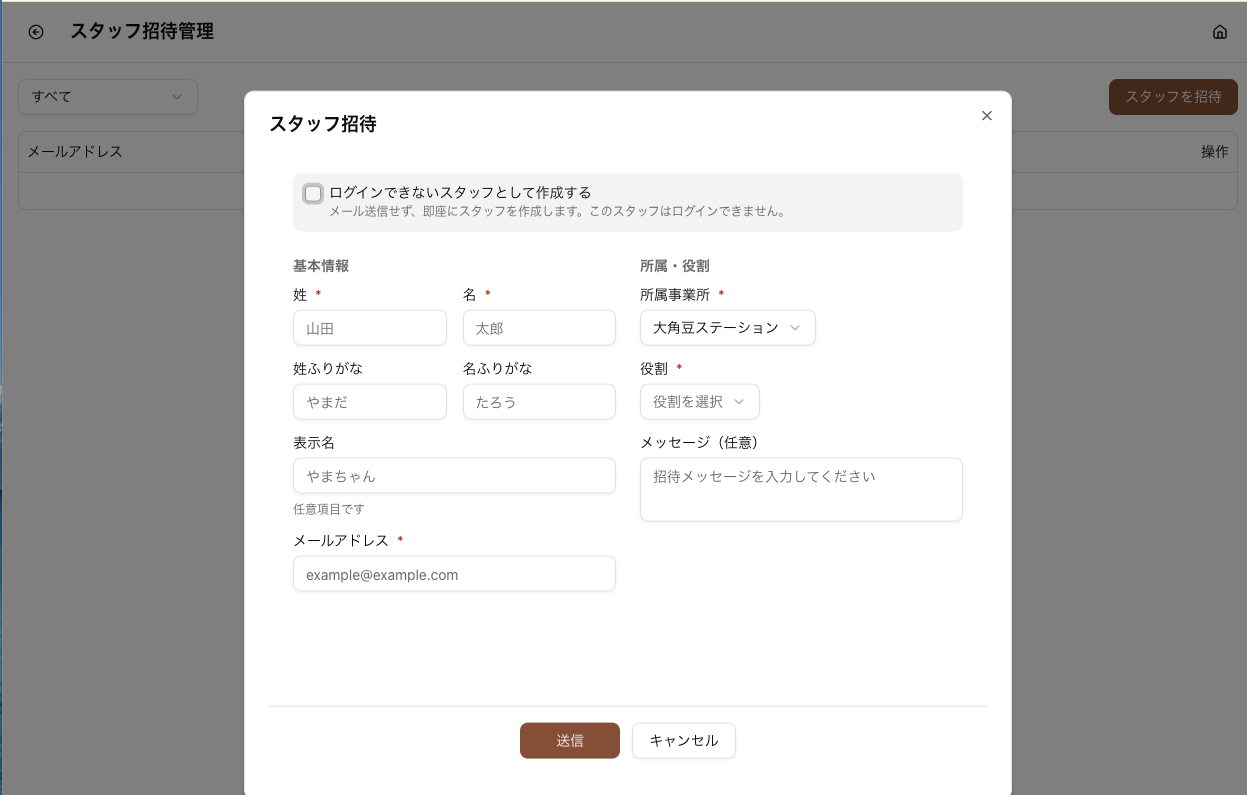This screenshot has width=1247, height=795.
Task: Focus the 姓 input field
Action: coord(369,328)
